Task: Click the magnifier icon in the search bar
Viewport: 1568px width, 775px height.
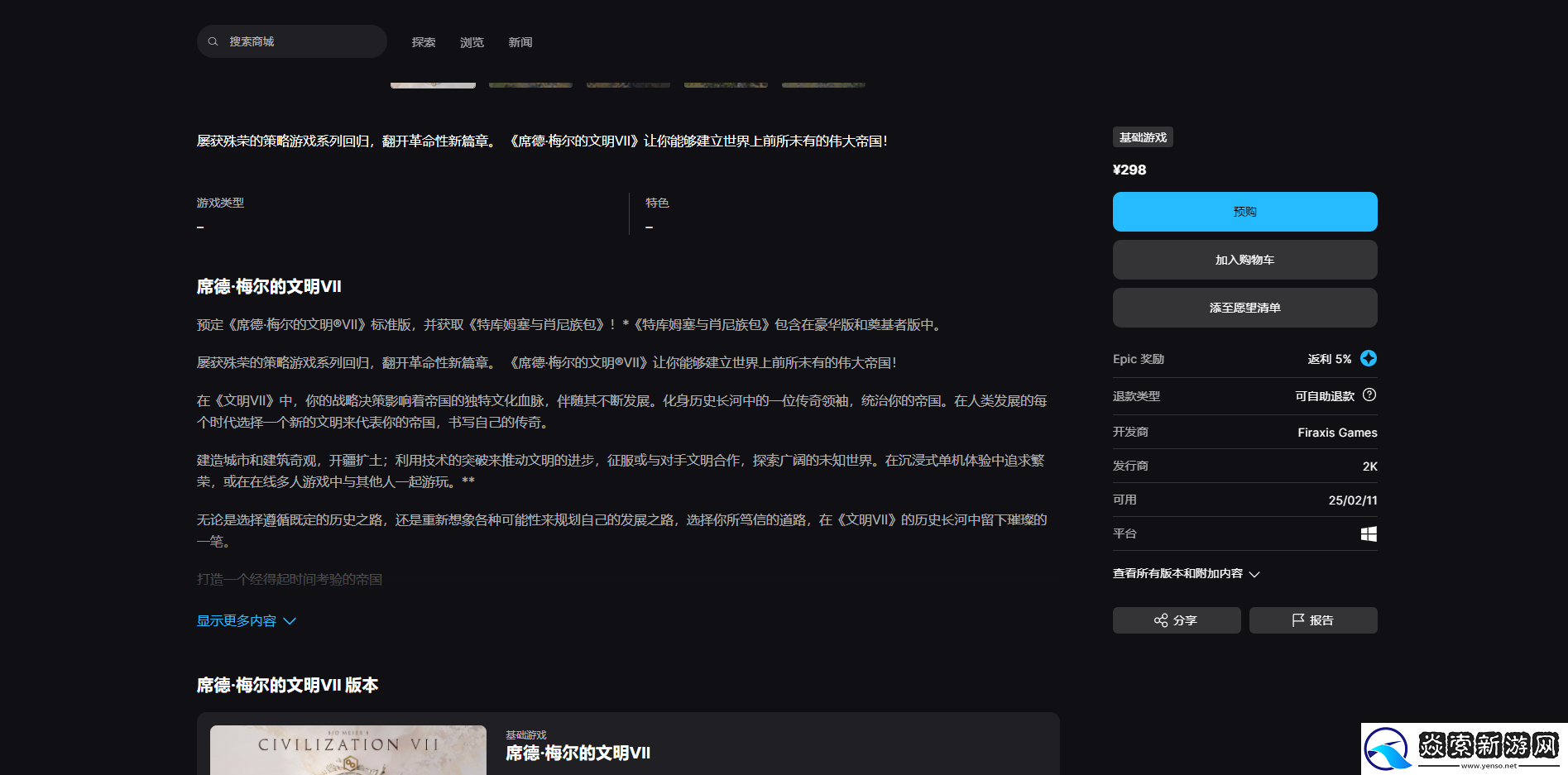Action: (x=213, y=41)
